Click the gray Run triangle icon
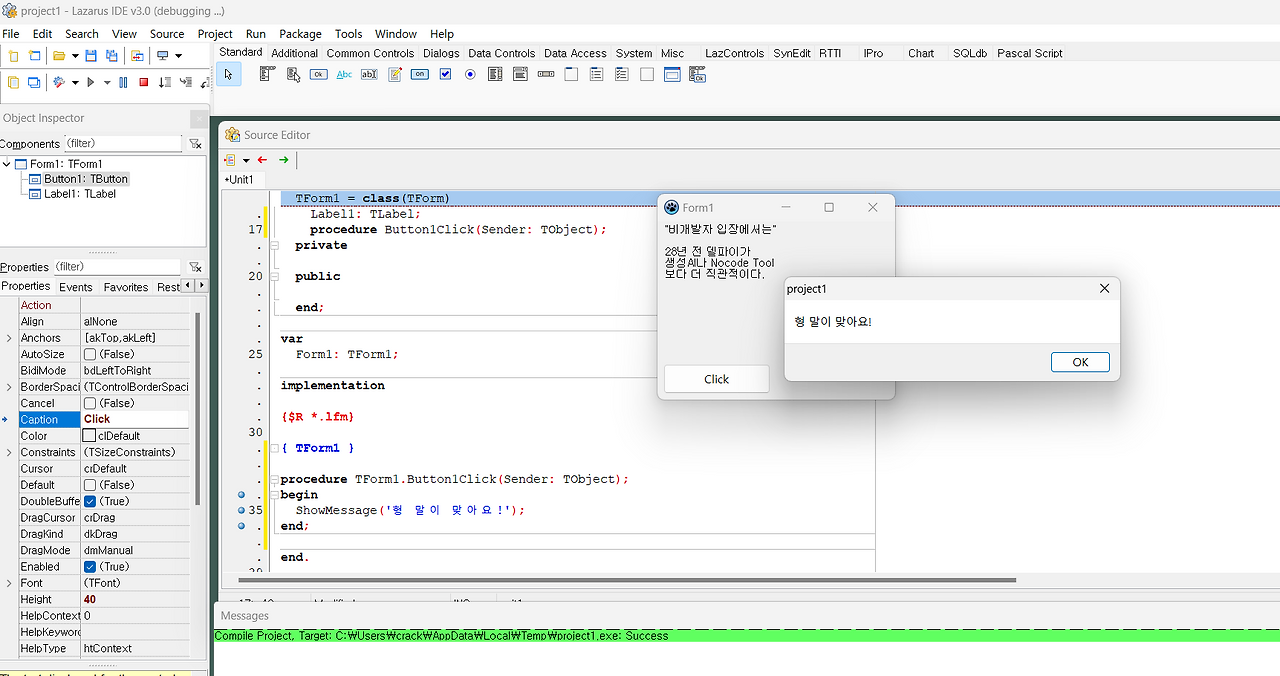Screen dimensions: 1280x676 coord(91,82)
